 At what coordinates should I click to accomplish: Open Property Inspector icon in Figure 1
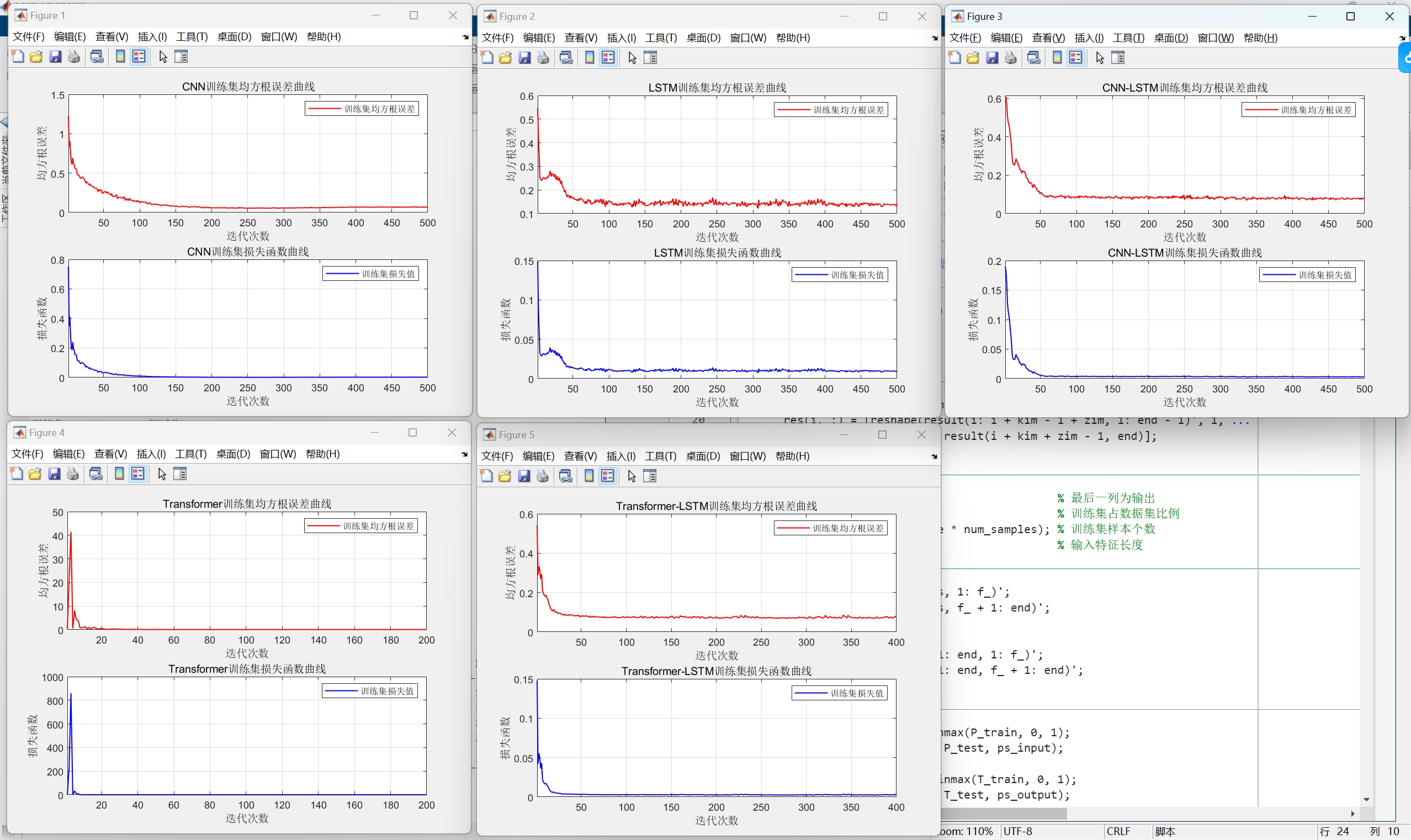pos(181,57)
